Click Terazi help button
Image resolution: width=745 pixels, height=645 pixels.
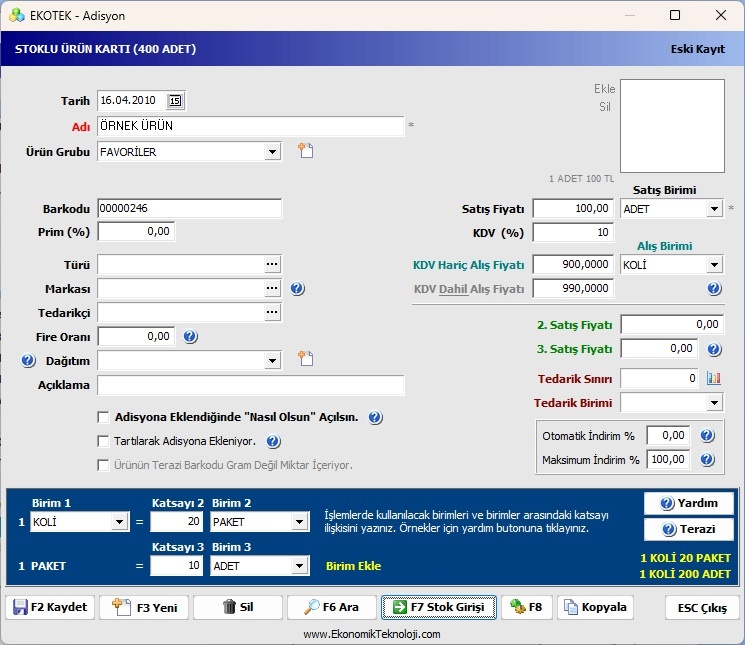point(688,529)
